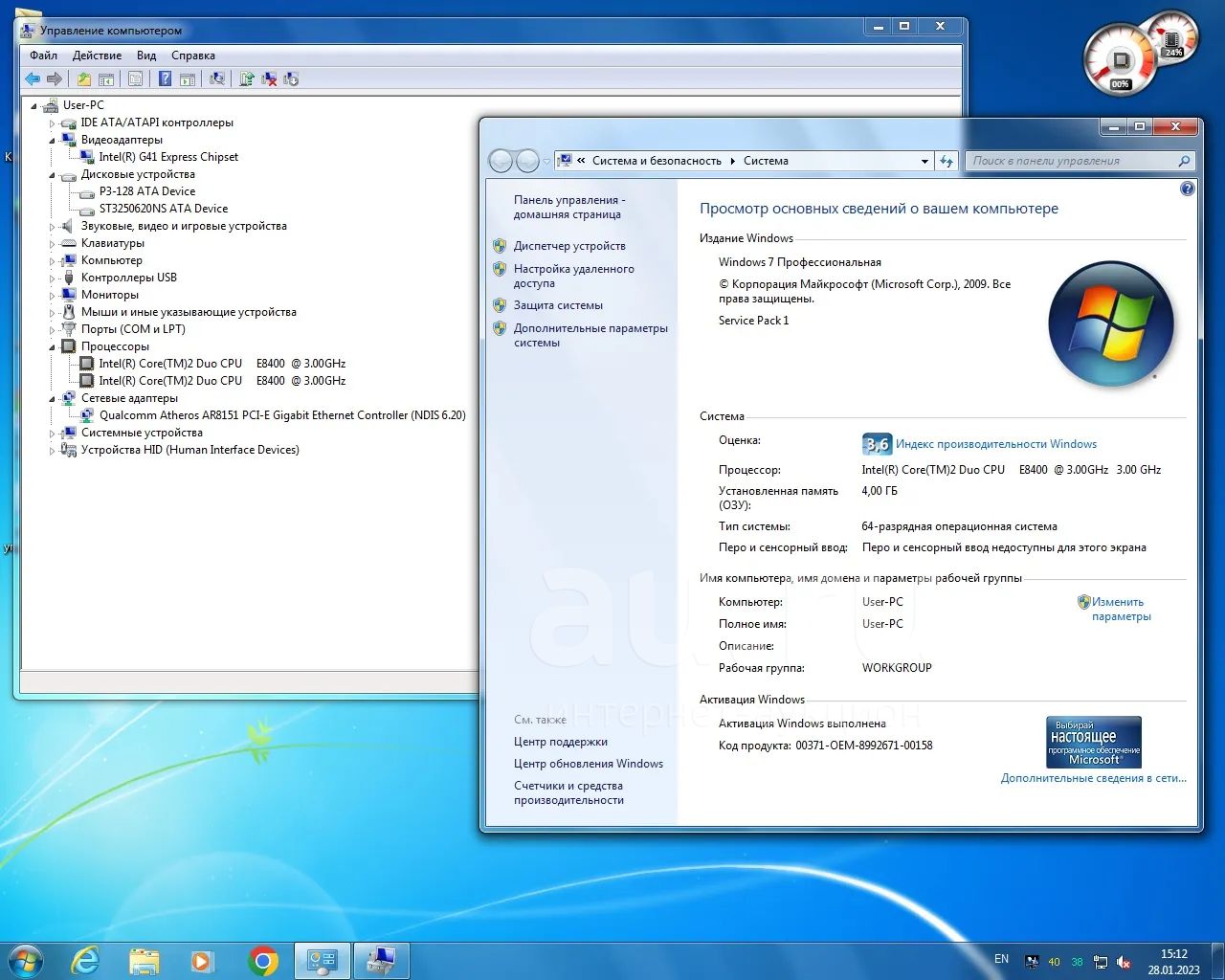Open Internet Explorer from the taskbar
This screenshot has width=1225, height=980.
click(x=85, y=960)
